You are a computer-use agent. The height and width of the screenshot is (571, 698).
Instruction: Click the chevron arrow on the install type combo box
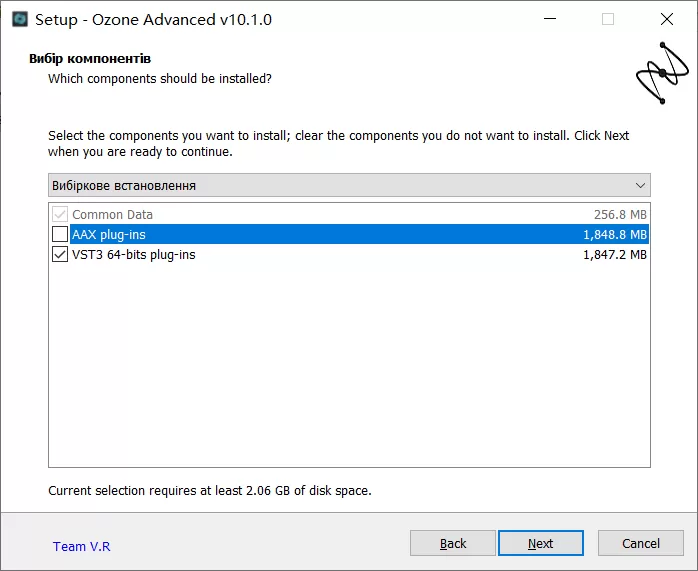(x=640, y=186)
